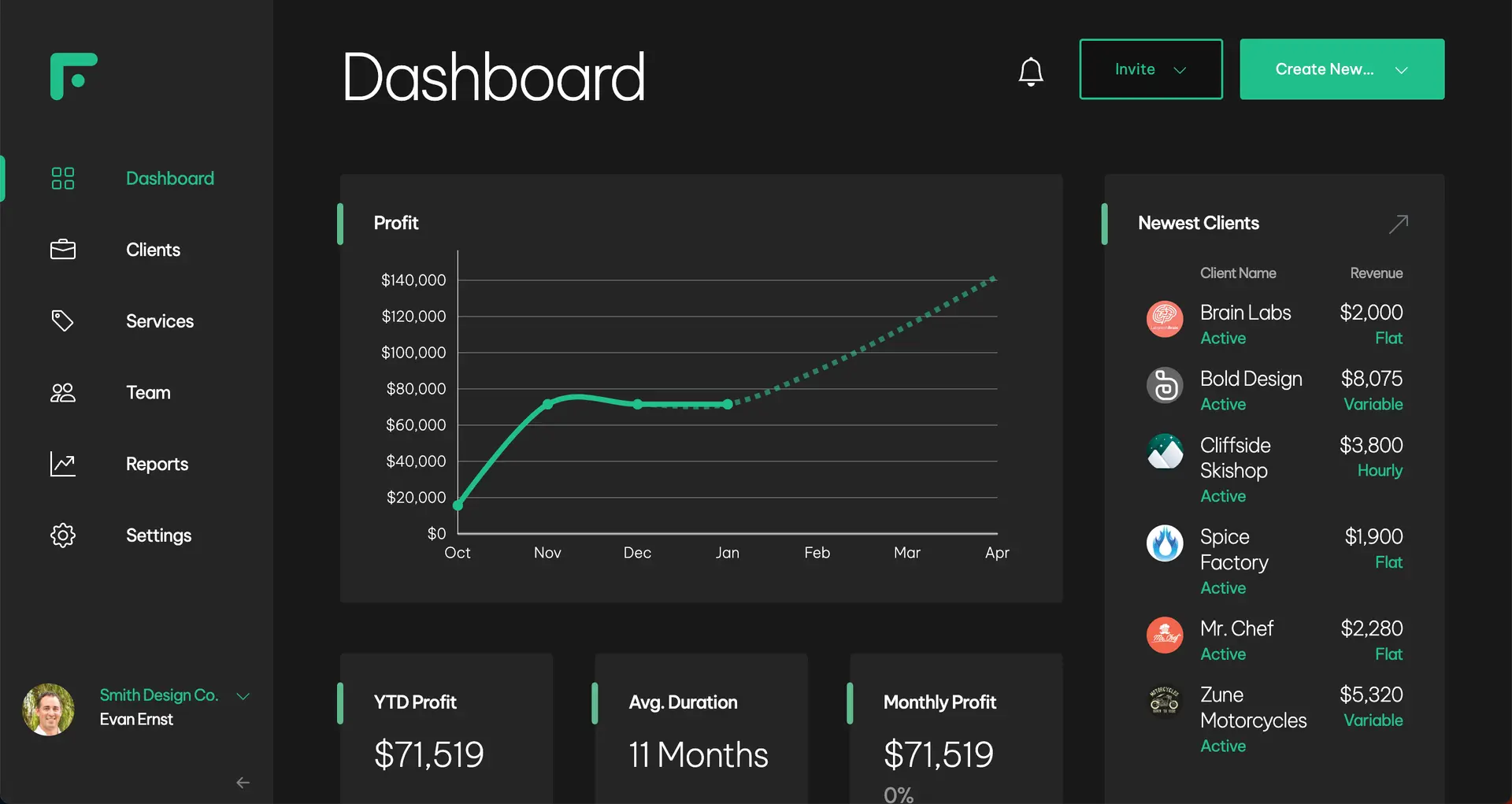
Task: Open Clients in sidebar
Action: [x=153, y=250]
